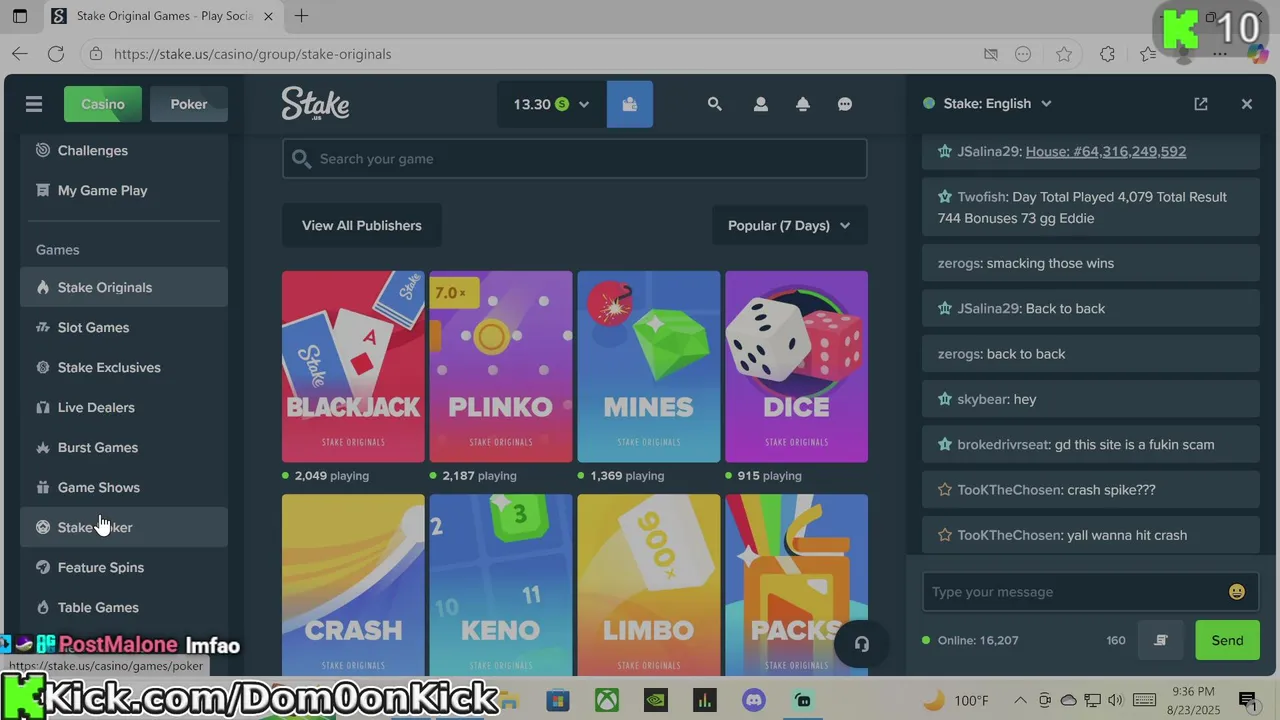This screenshot has height=720, width=1280.
Task: Open Table Games category
Action: point(124,607)
